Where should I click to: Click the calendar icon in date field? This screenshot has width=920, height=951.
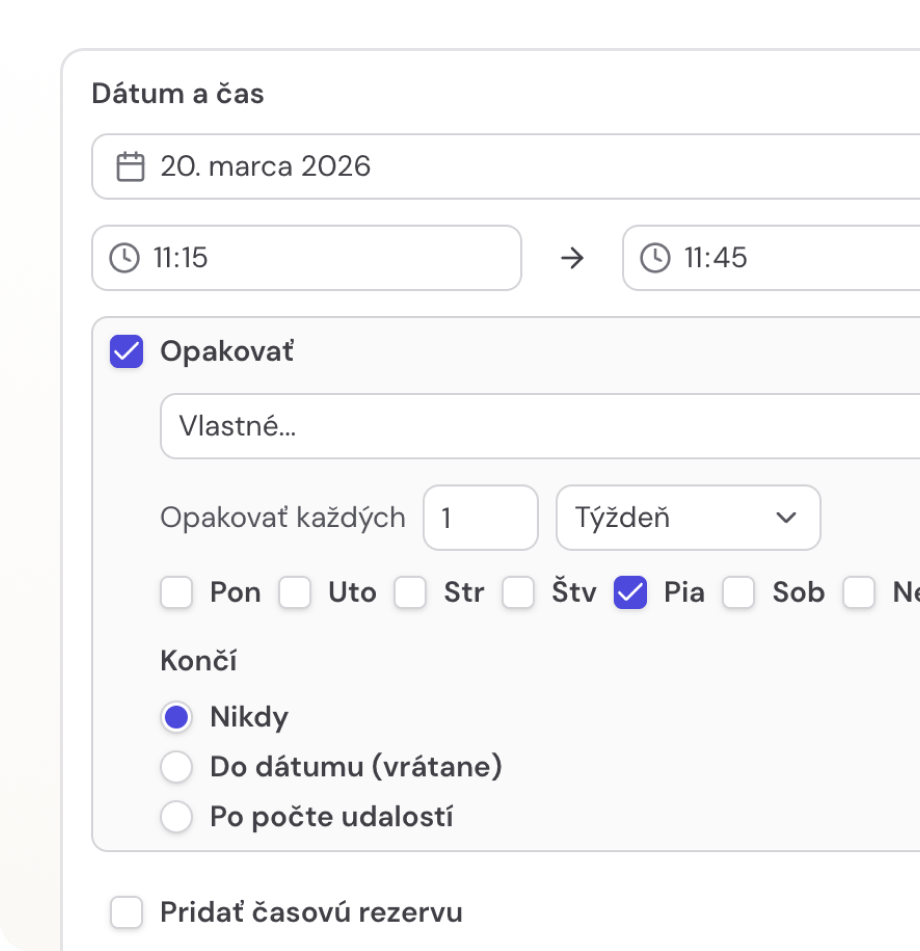(130, 166)
